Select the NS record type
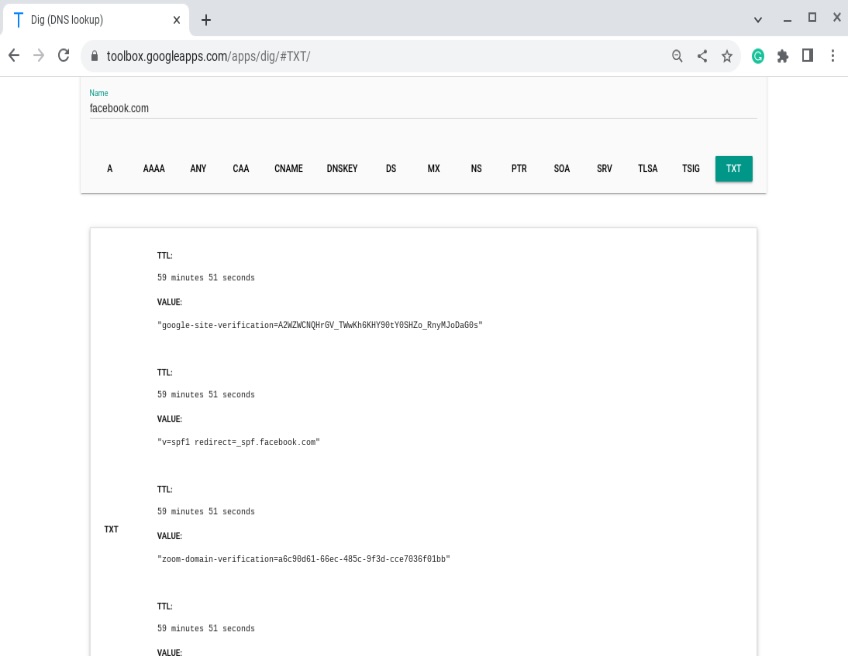Image resolution: width=848 pixels, height=656 pixels. [476, 169]
